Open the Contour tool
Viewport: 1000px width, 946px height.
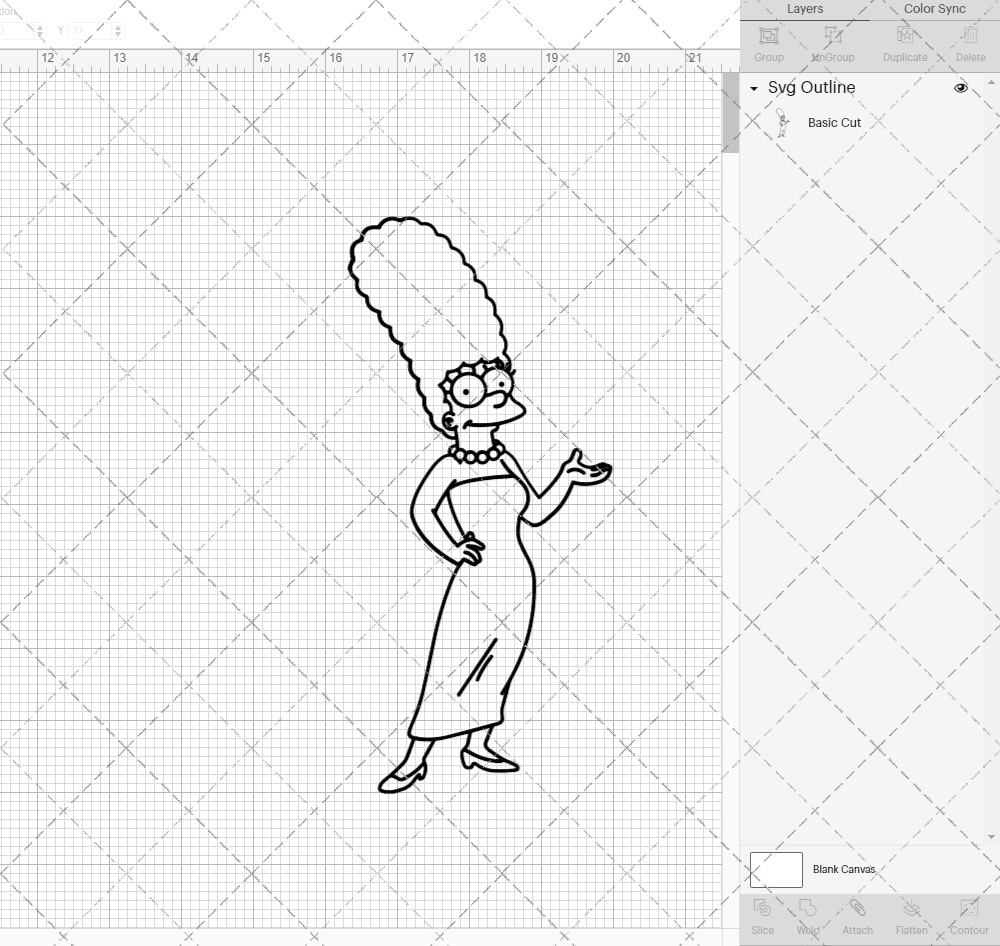pyautogui.click(x=967, y=915)
